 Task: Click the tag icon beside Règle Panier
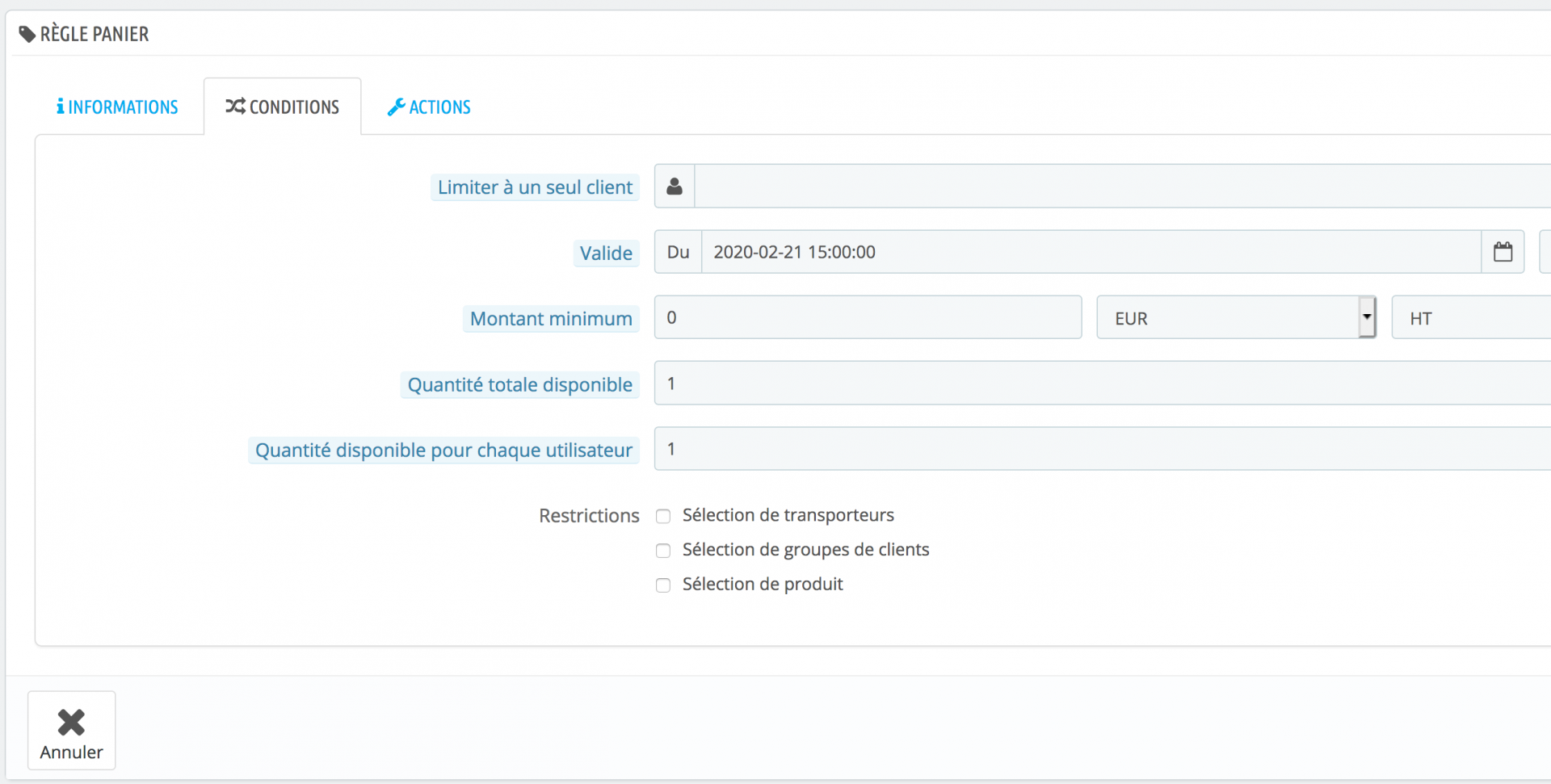tap(27, 34)
